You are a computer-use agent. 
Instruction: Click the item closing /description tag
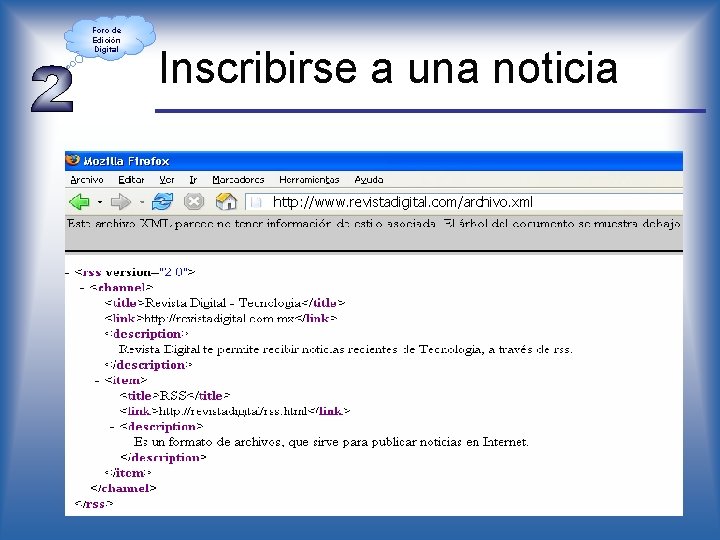tap(163, 458)
